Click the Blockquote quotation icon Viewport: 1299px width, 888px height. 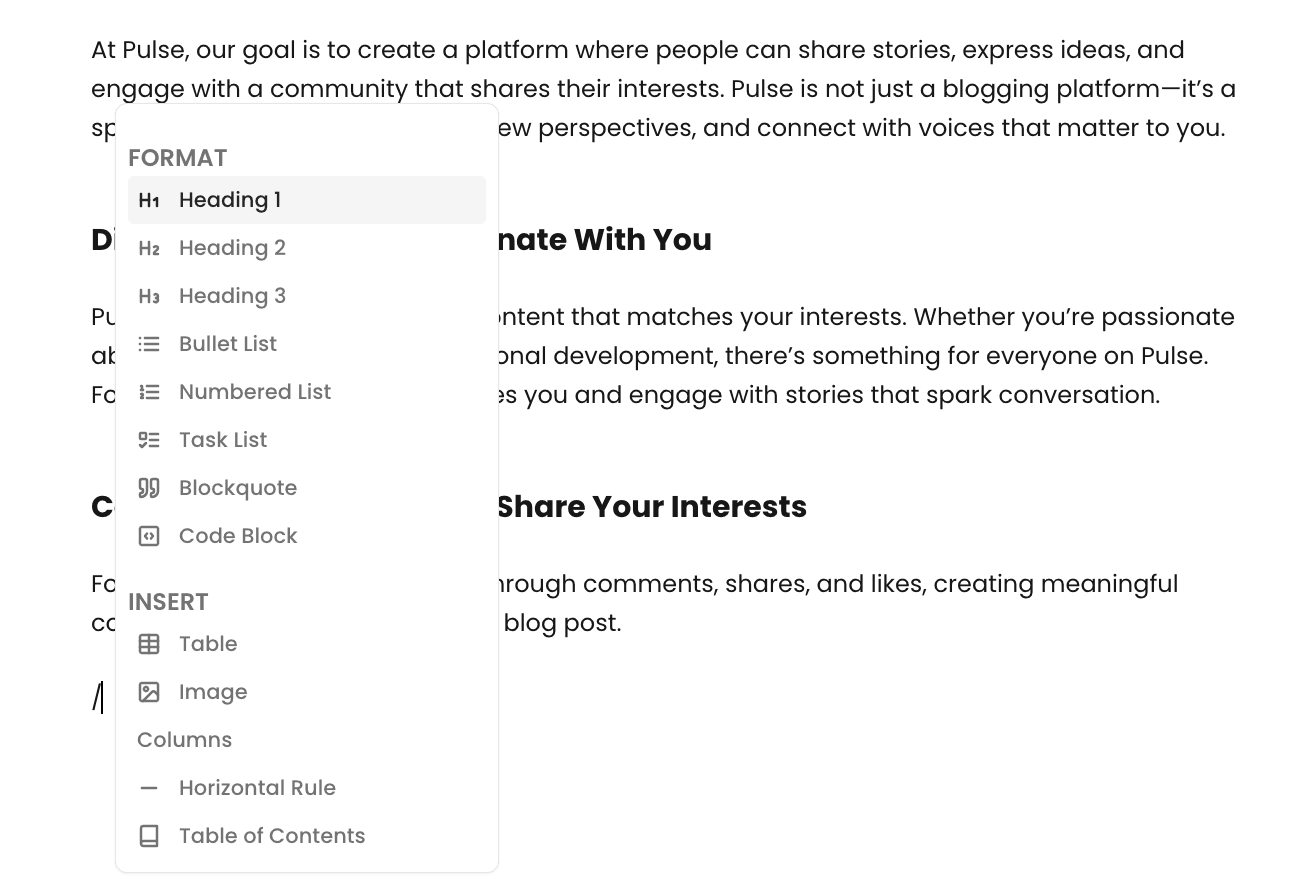coord(149,488)
